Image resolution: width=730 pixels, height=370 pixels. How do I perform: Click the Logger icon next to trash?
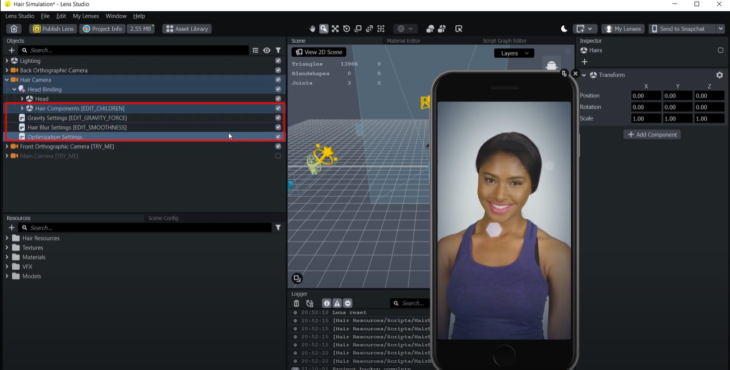click(x=310, y=303)
